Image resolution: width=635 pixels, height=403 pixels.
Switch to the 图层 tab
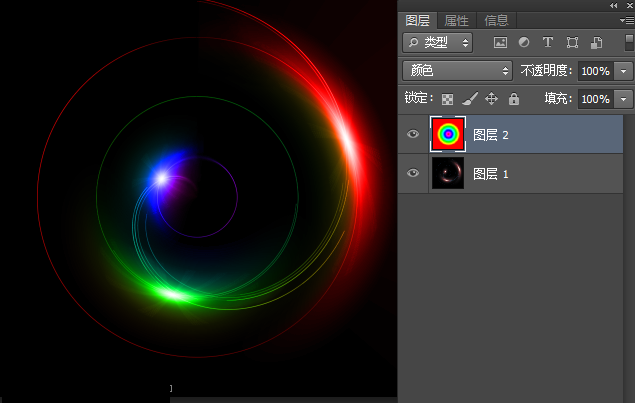418,20
